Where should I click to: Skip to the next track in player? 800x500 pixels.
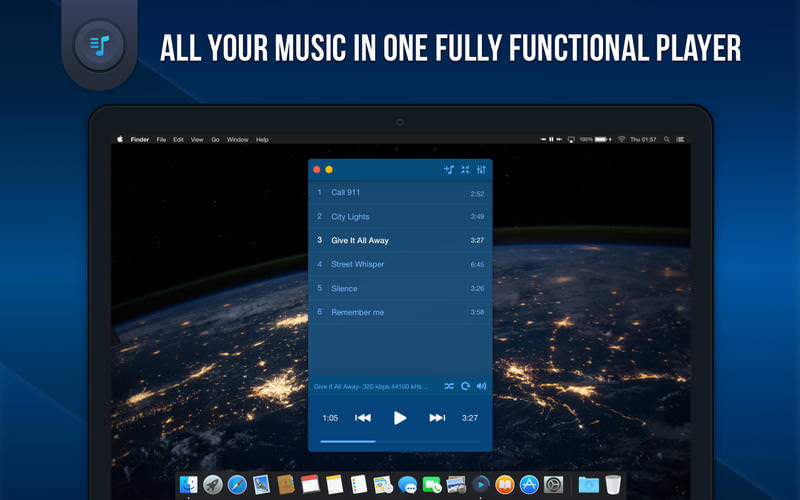[437, 418]
